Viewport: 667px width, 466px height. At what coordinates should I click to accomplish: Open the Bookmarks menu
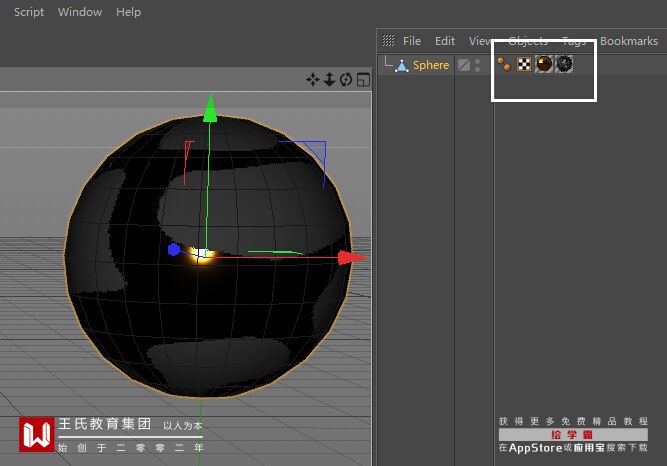coord(629,41)
